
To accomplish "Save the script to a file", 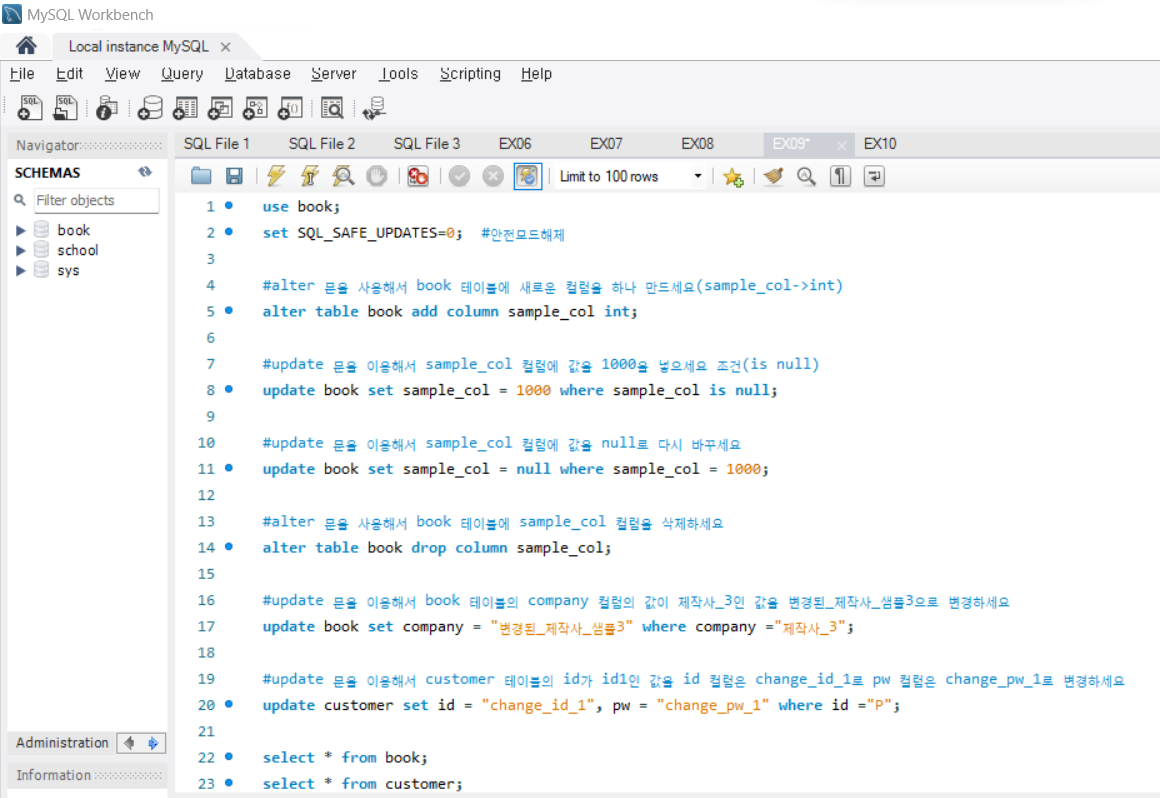I will pyautogui.click(x=235, y=176).
